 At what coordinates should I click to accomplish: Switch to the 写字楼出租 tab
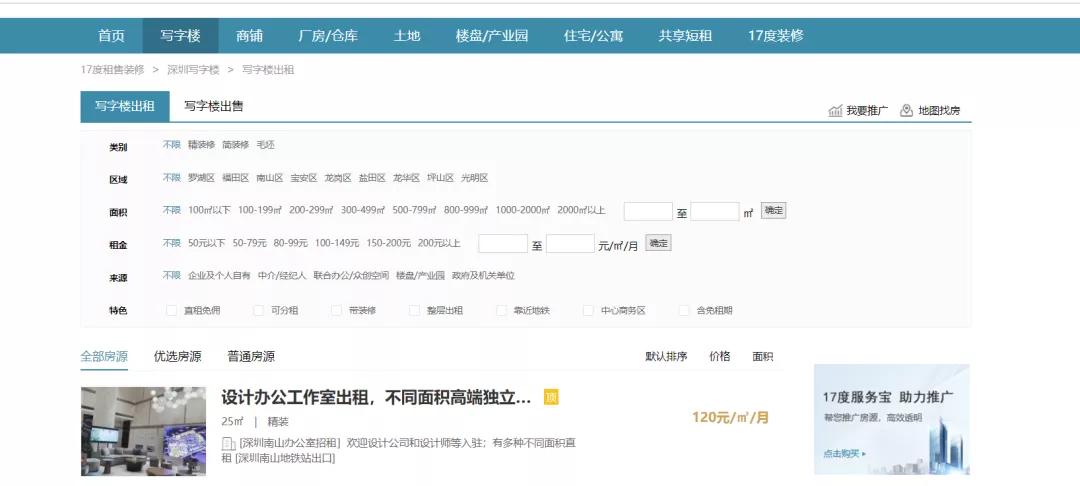[125, 107]
